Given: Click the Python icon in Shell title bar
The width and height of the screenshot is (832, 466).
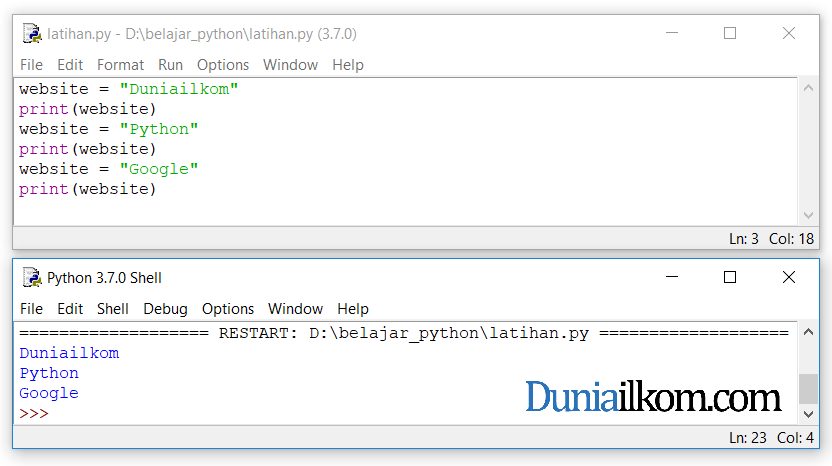Looking at the screenshot, I should pos(32,278).
